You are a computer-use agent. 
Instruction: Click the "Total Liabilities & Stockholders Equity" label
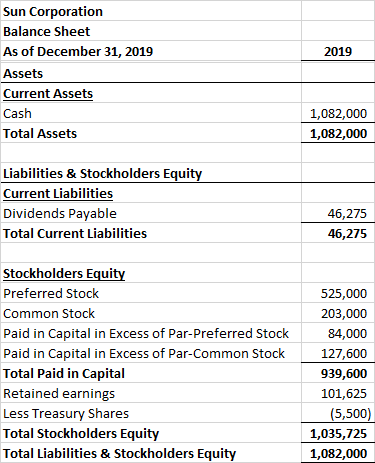pos(119,454)
